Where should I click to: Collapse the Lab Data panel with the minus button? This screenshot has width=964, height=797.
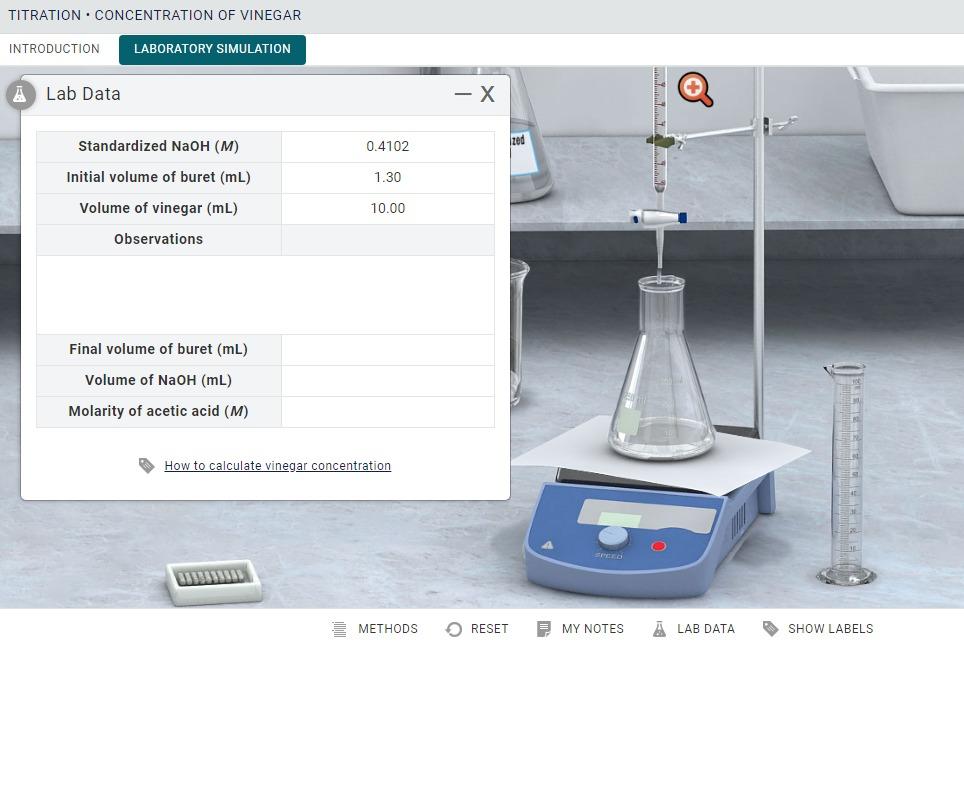(x=462, y=94)
